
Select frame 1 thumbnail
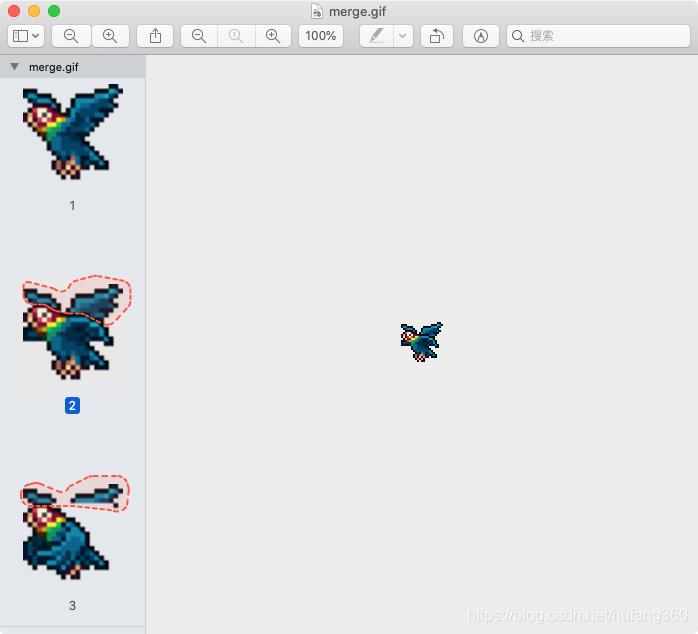(x=73, y=132)
